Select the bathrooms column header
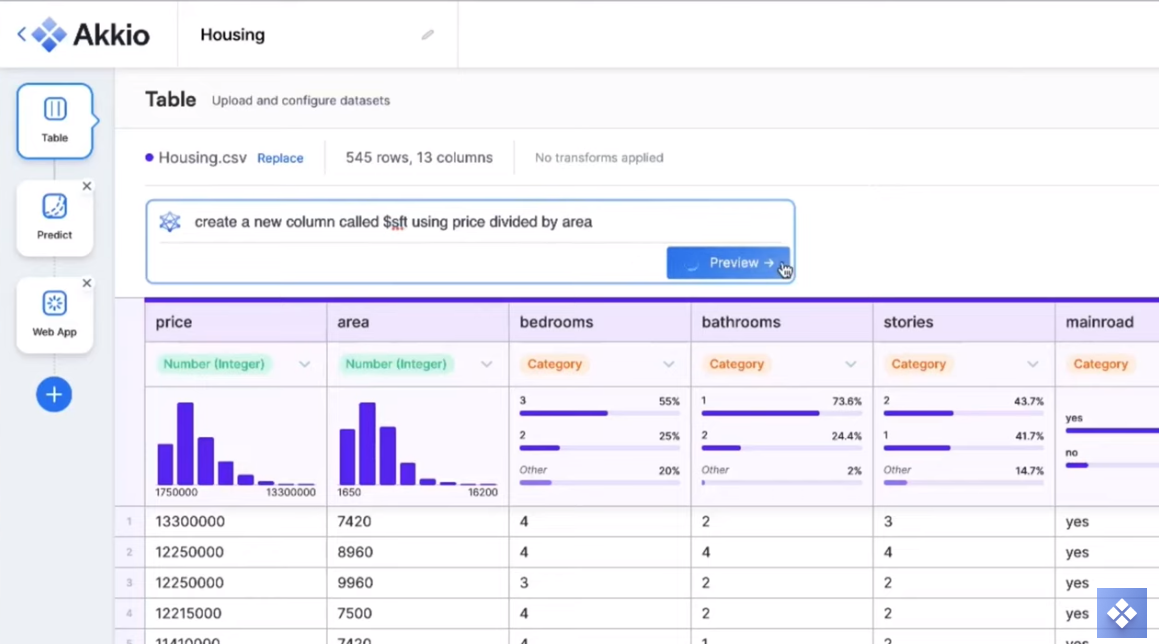1159x644 pixels. (781, 322)
